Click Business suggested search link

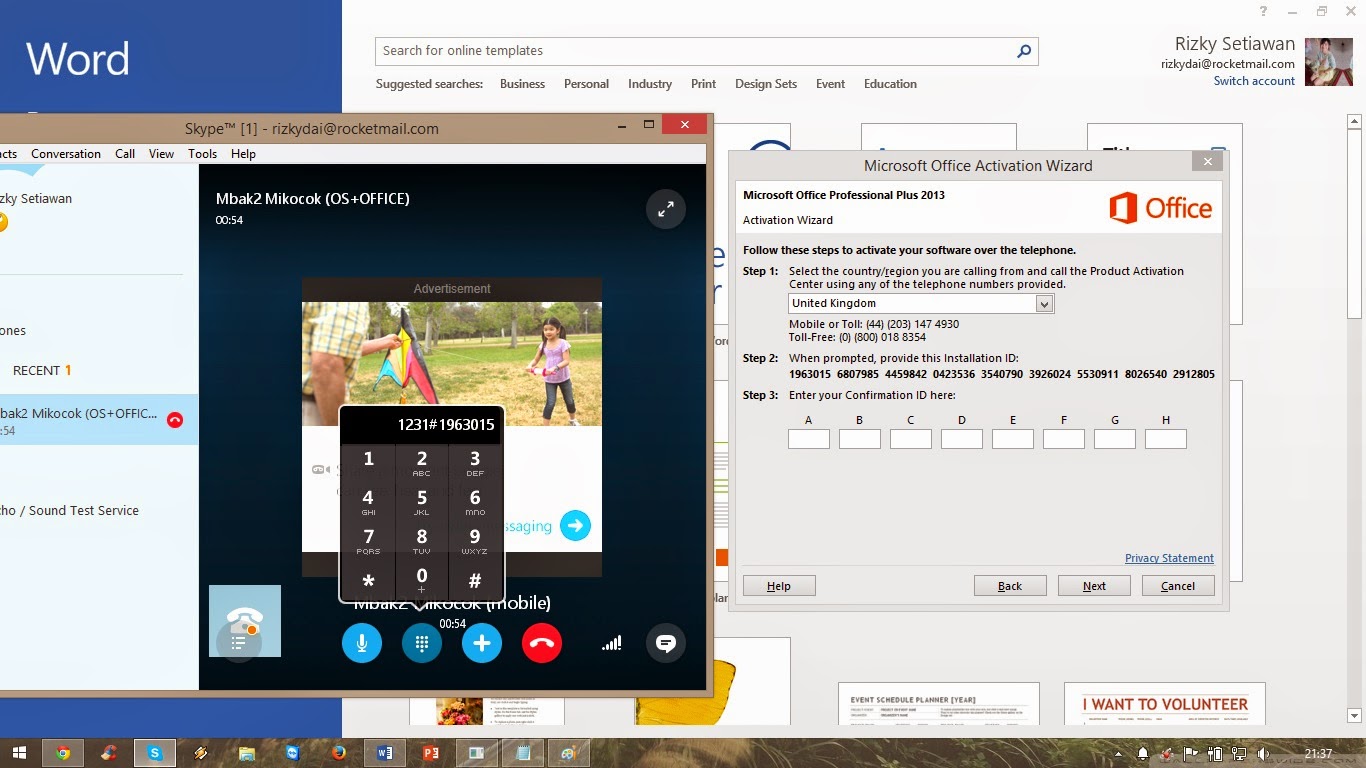522,84
